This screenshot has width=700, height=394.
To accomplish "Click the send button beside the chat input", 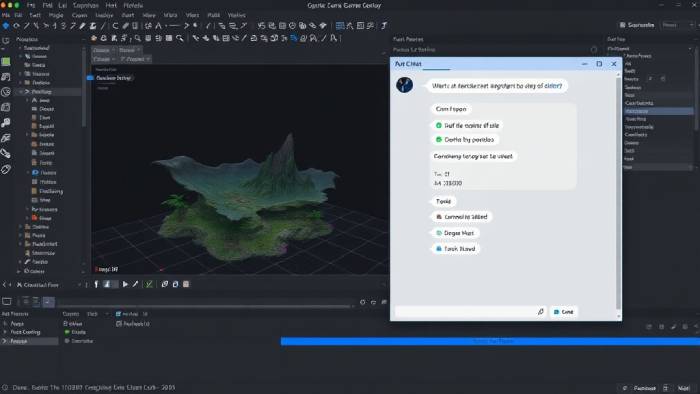I will coord(563,312).
